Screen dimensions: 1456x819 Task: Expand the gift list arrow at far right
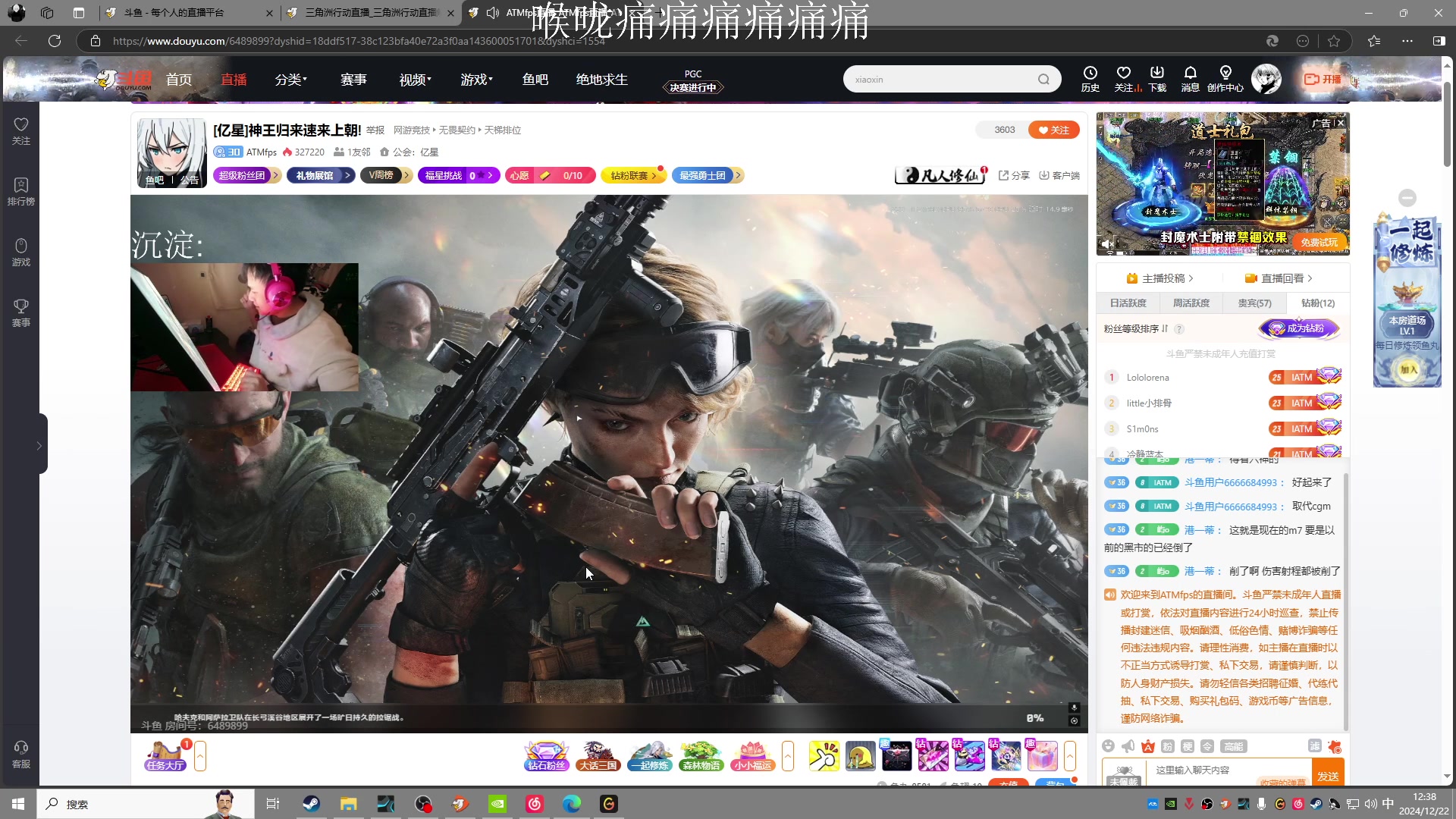[x=1070, y=756]
